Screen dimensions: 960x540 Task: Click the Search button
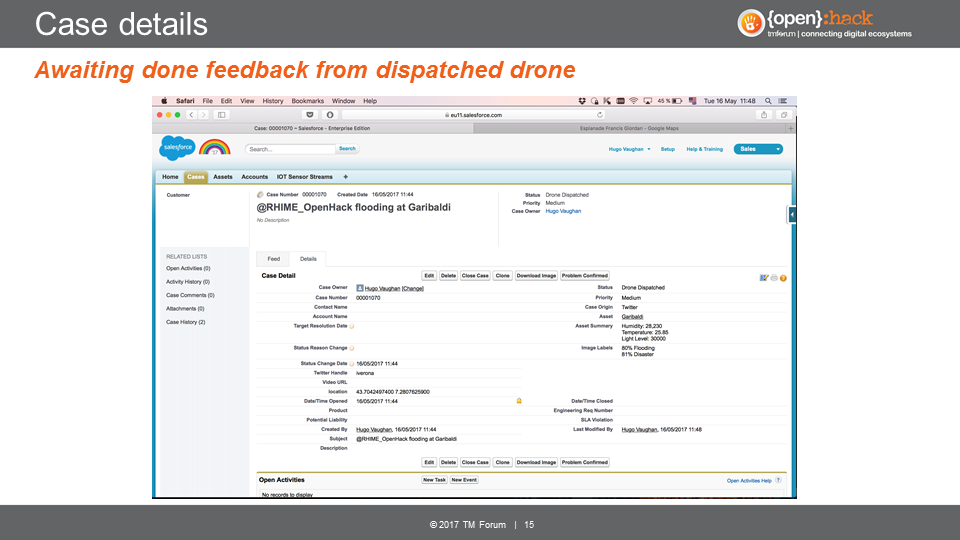point(347,149)
